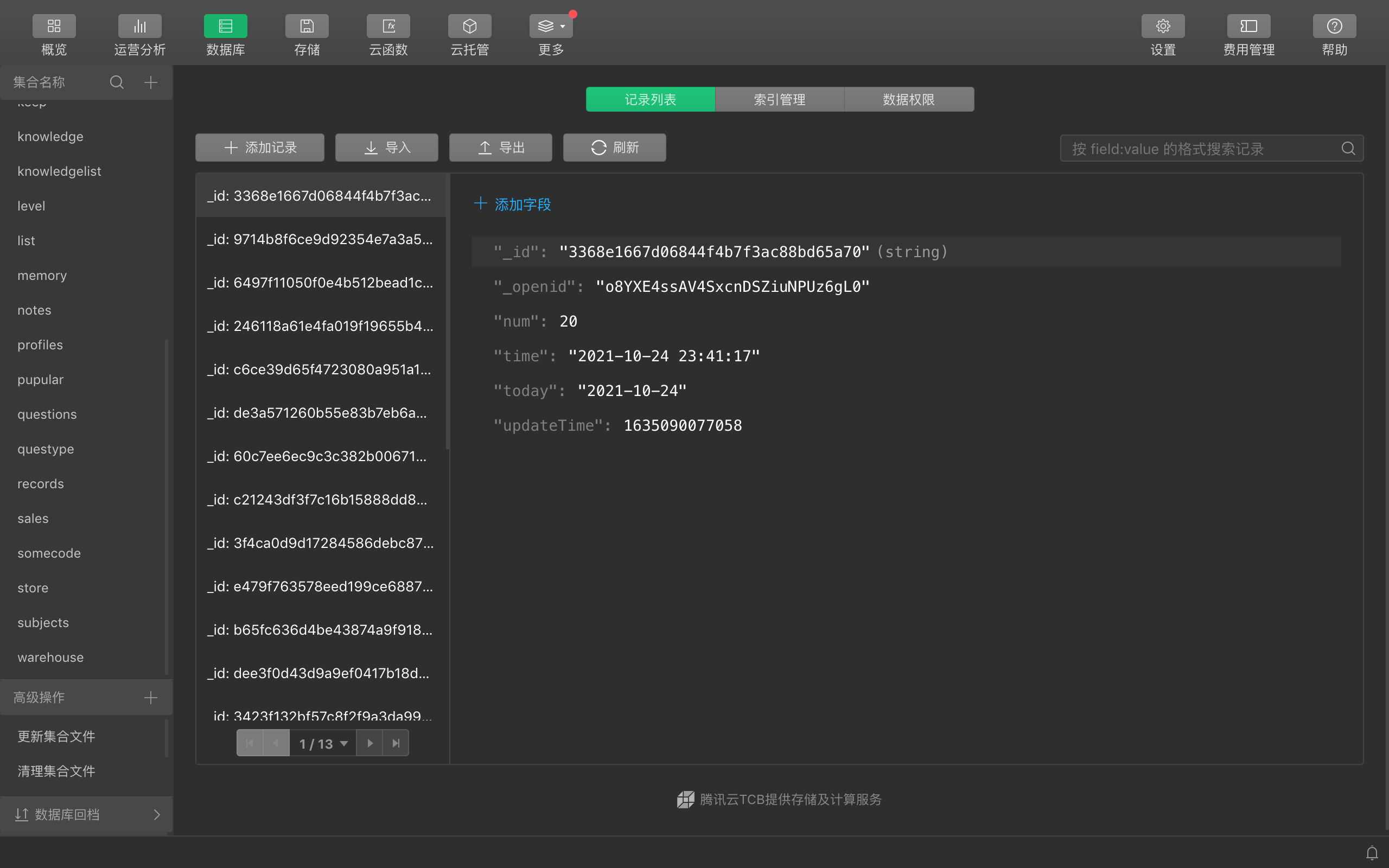This screenshot has width=1389, height=868.
Task: Open the 概览 overview icon
Action: pos(54,27)
